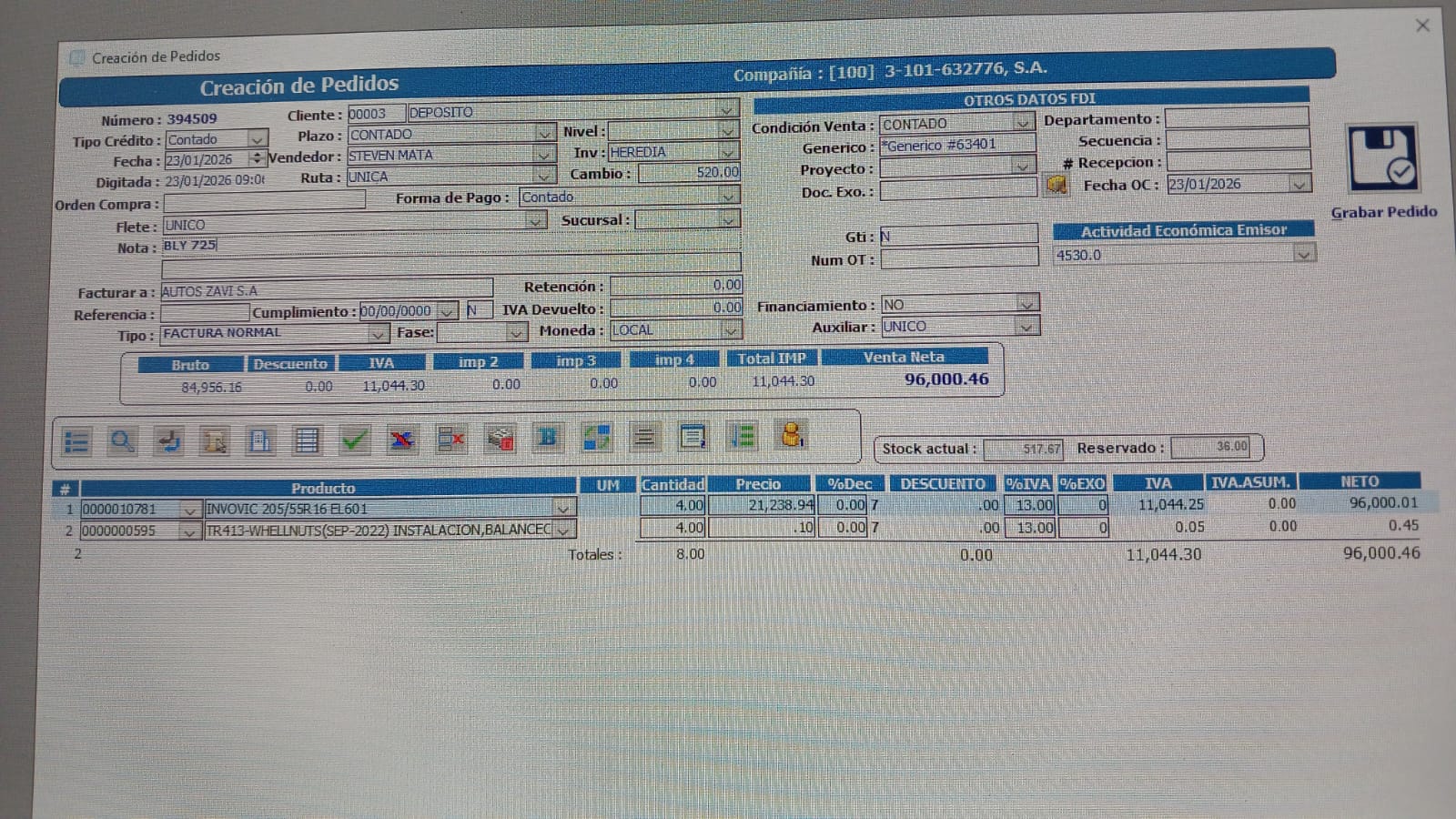Click Grabar Pedido to save the order
The image size is (1456, 819).
coord(1384,211)
